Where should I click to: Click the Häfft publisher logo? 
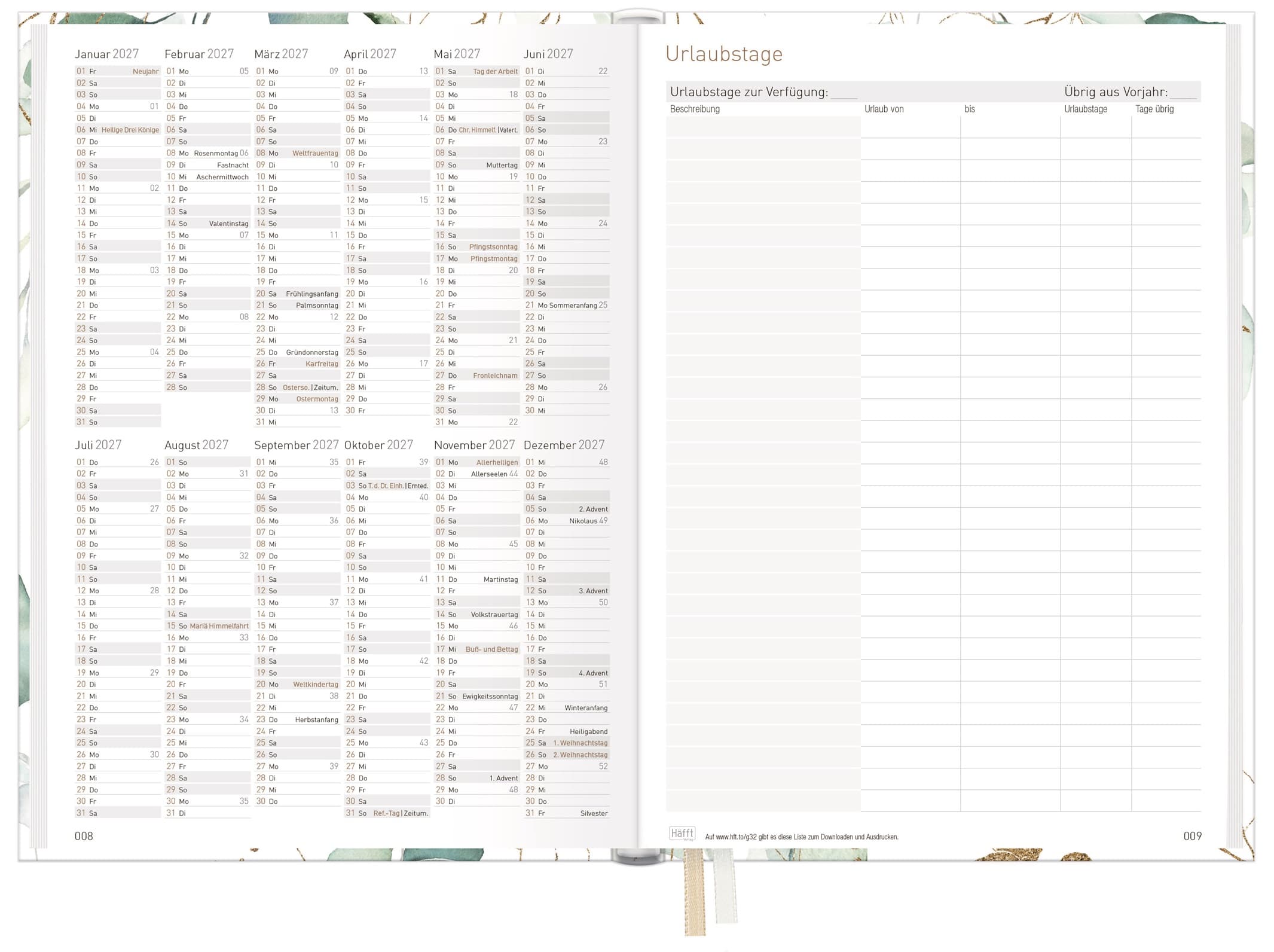pyautogui.click(x=682, y=834)
